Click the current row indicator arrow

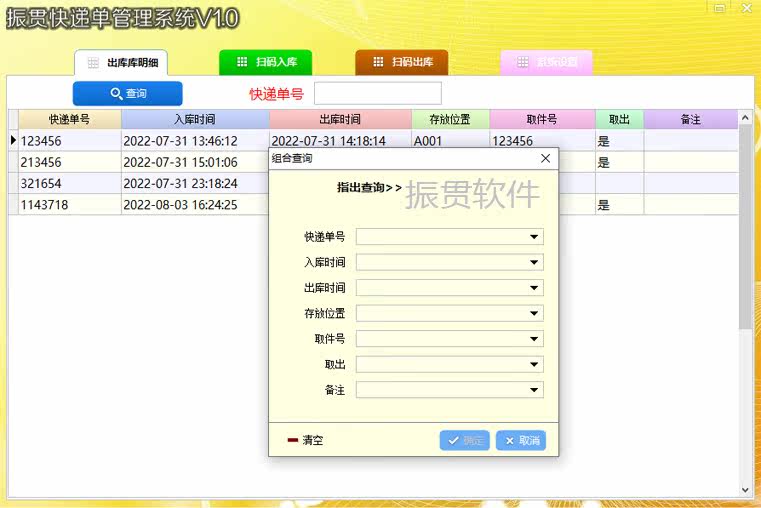(x=14, y=141)
